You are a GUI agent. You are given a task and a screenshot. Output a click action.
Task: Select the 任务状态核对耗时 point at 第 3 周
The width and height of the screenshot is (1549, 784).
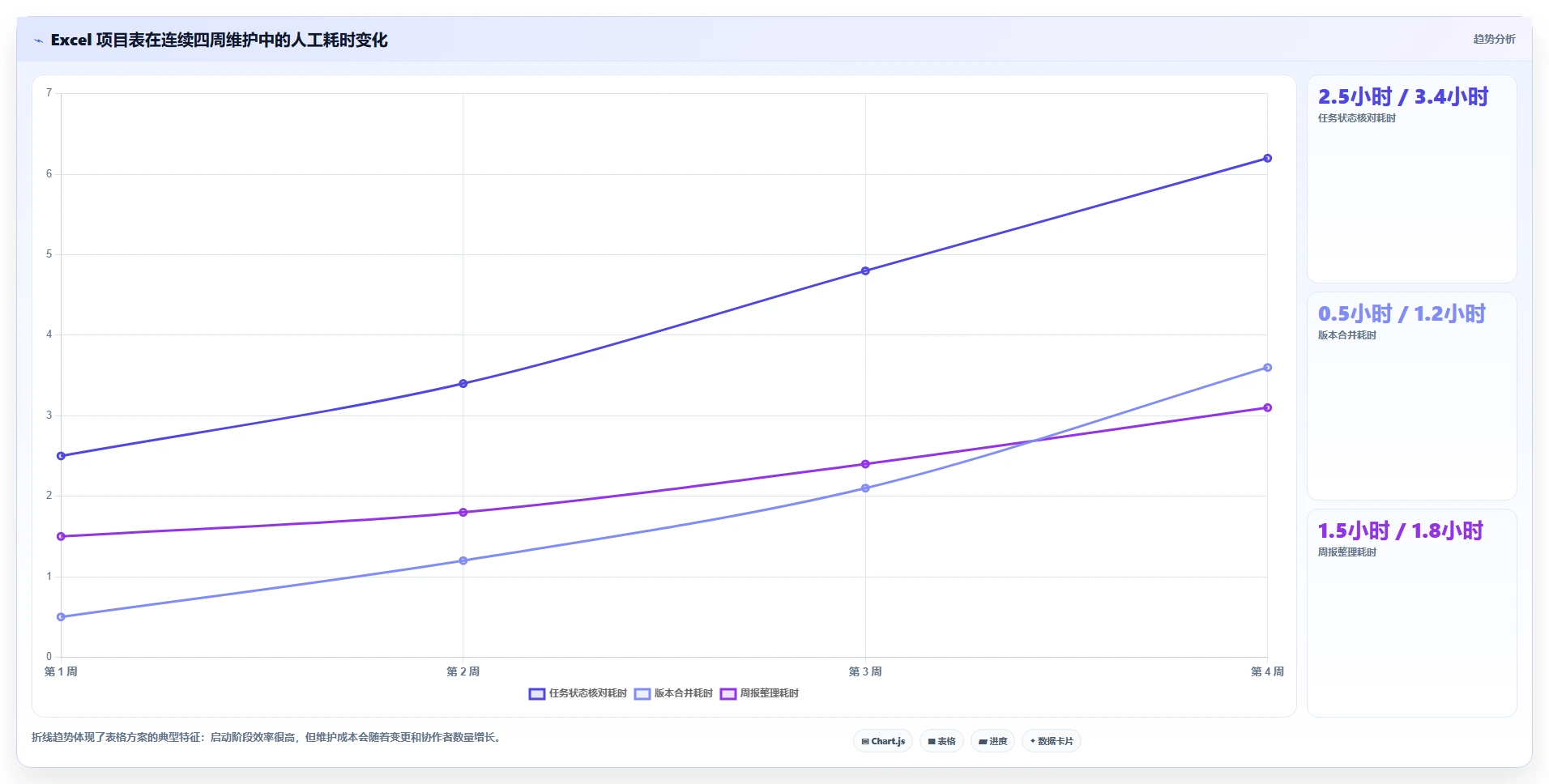865,271
